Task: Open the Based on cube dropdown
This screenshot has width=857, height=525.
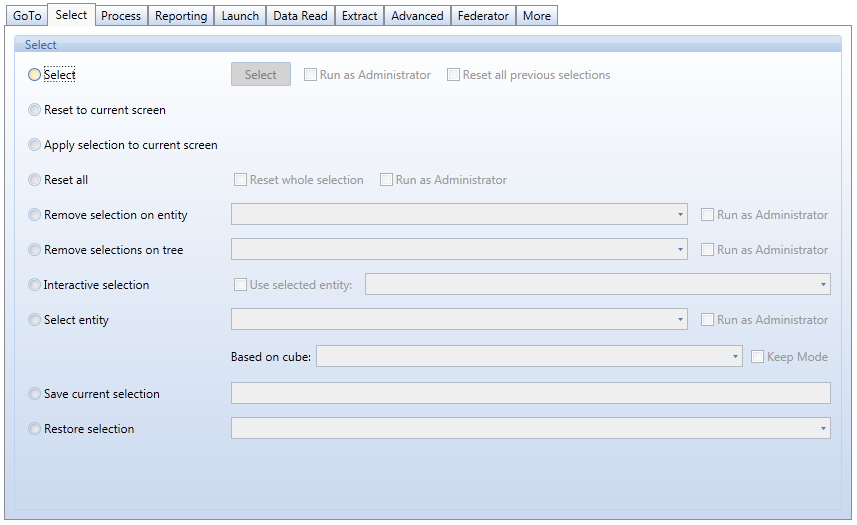Action: pyautogui.click(x=529, y=356)
